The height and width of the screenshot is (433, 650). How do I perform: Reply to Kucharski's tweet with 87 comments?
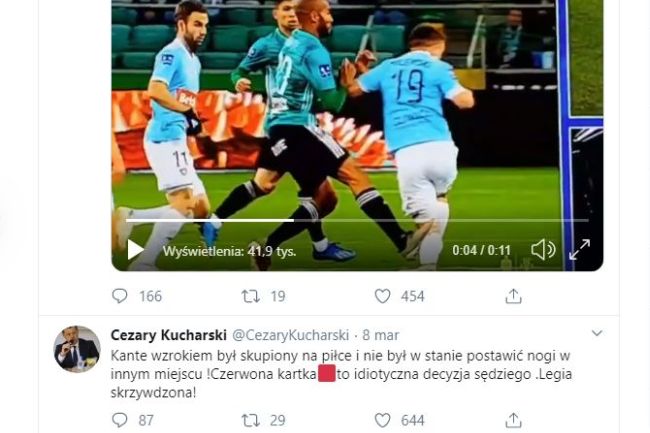pyautogui.click(x=120, y=420)
